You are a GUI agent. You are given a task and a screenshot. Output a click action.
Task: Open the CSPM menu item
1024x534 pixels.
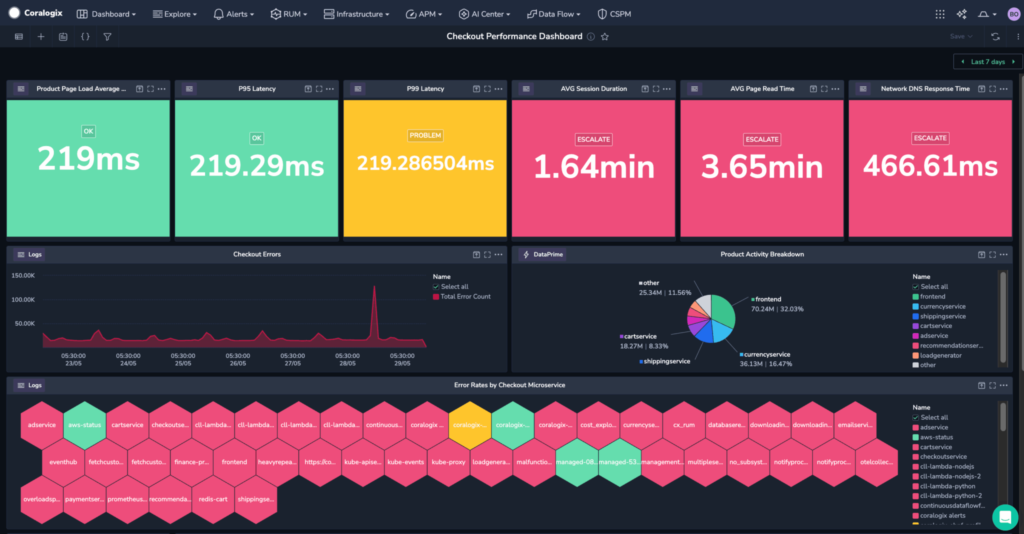(615, 14)
